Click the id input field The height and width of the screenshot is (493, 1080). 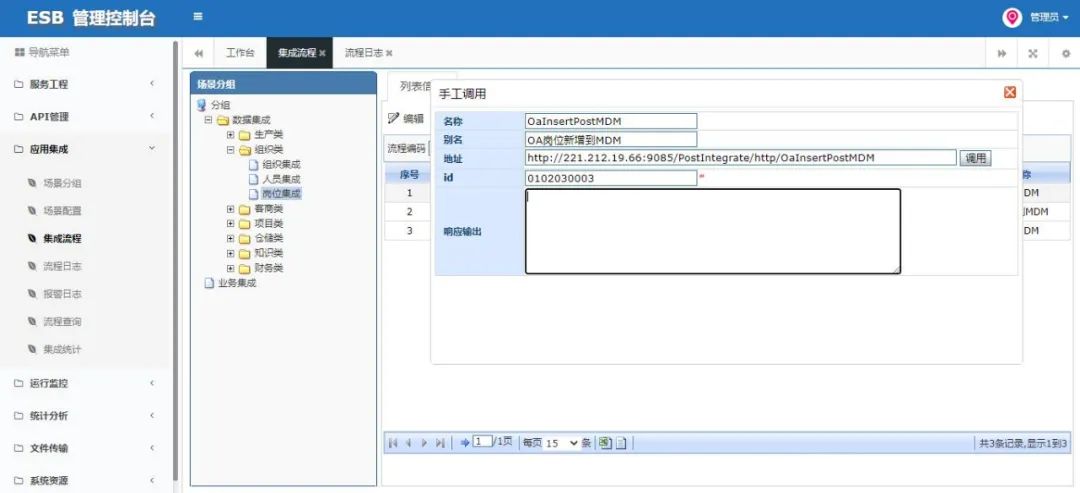[611, 178]
